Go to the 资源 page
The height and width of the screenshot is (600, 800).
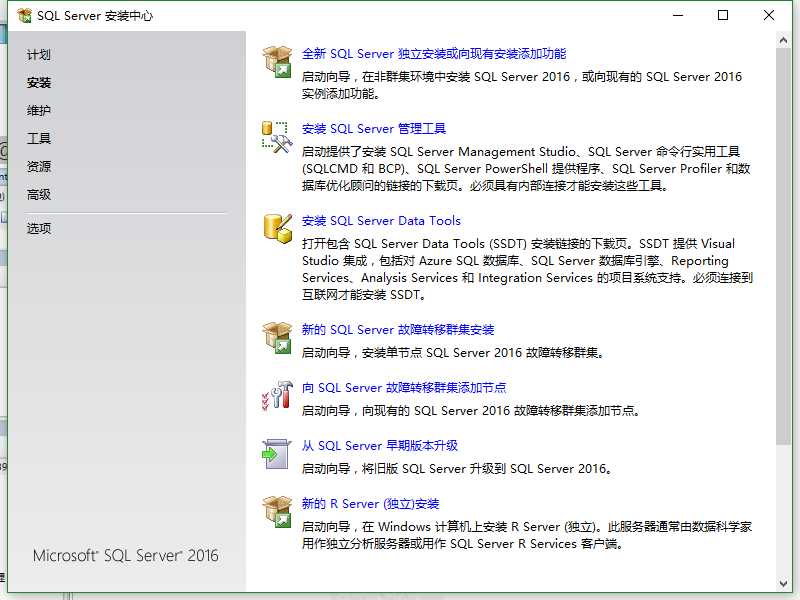(39, 166)
